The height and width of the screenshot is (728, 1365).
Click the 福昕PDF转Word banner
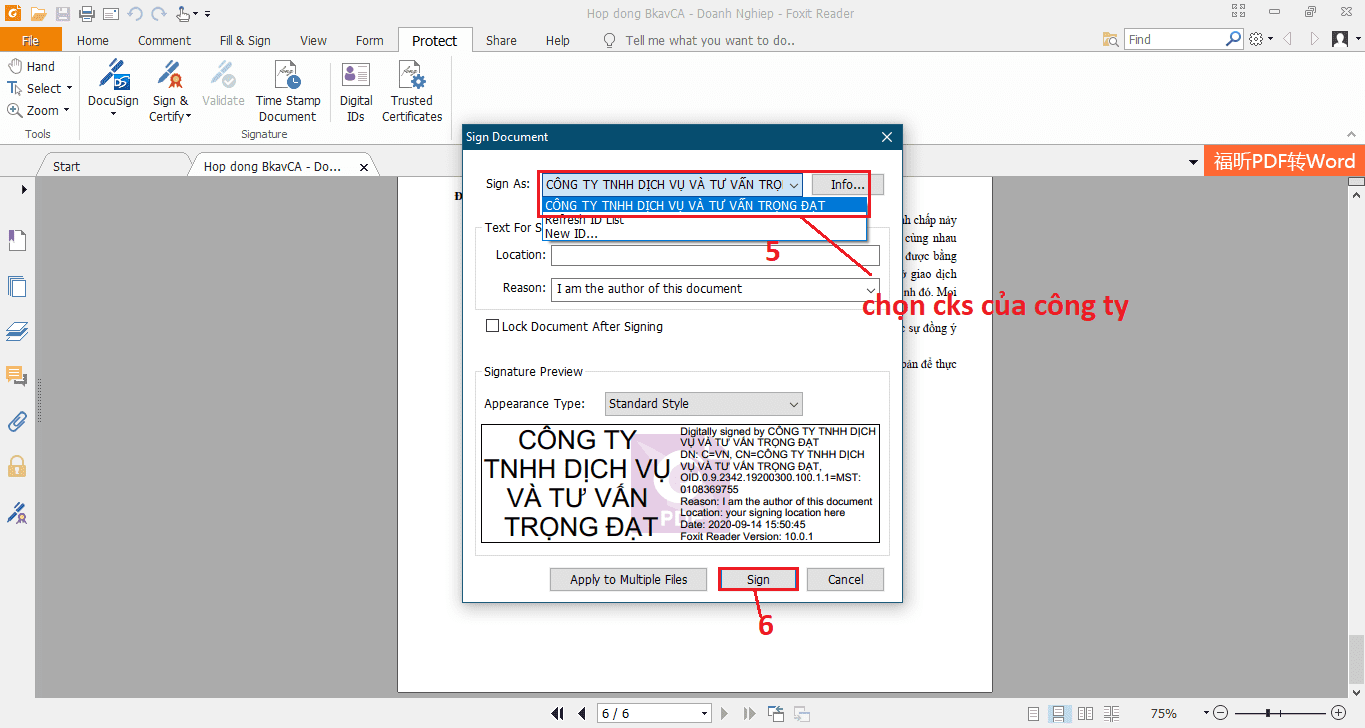click(x=1284, y=161)
